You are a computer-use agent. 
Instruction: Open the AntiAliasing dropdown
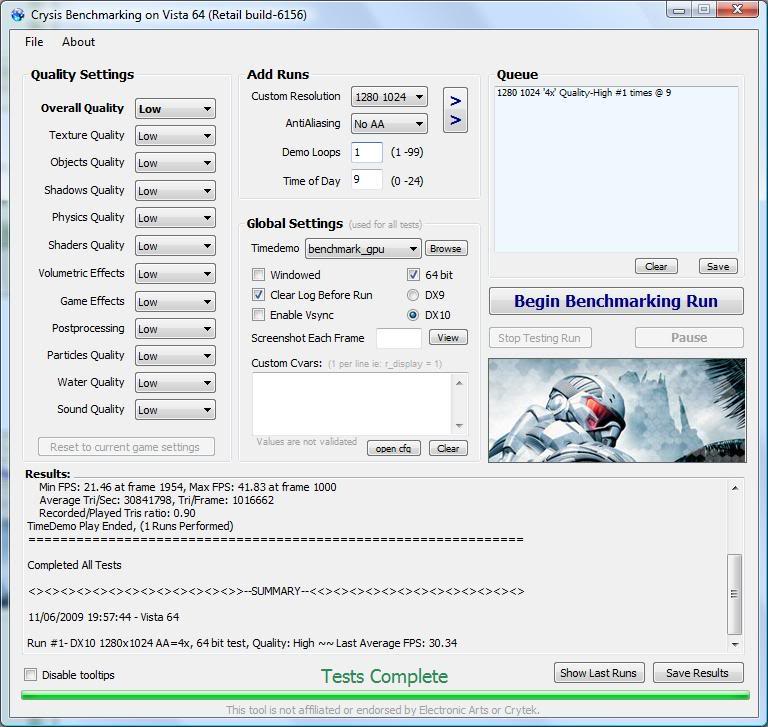tap(389, 124)
